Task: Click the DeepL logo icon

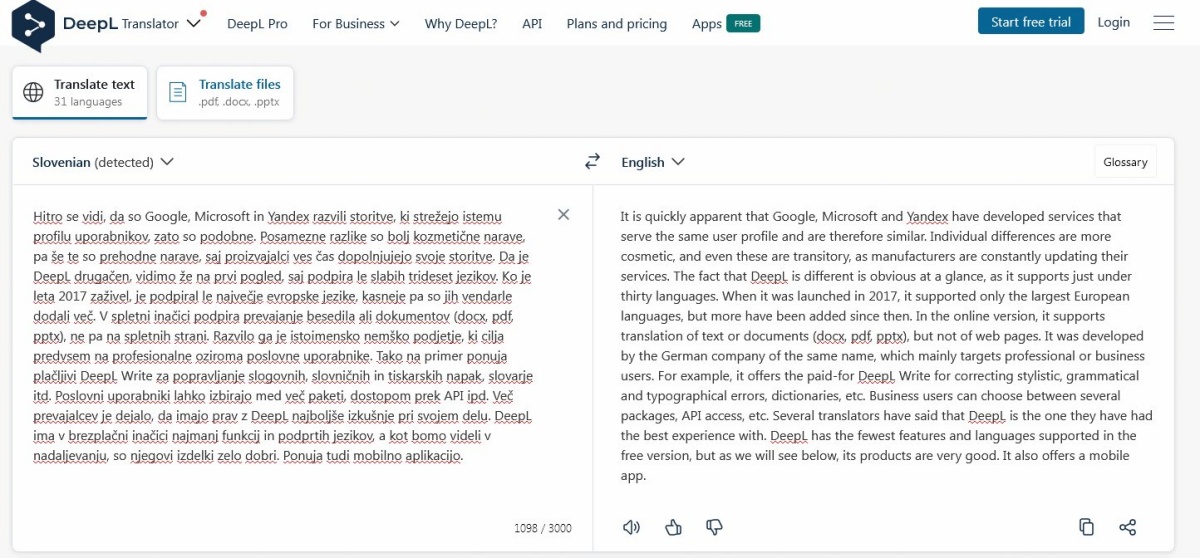Action: point(33,26)
